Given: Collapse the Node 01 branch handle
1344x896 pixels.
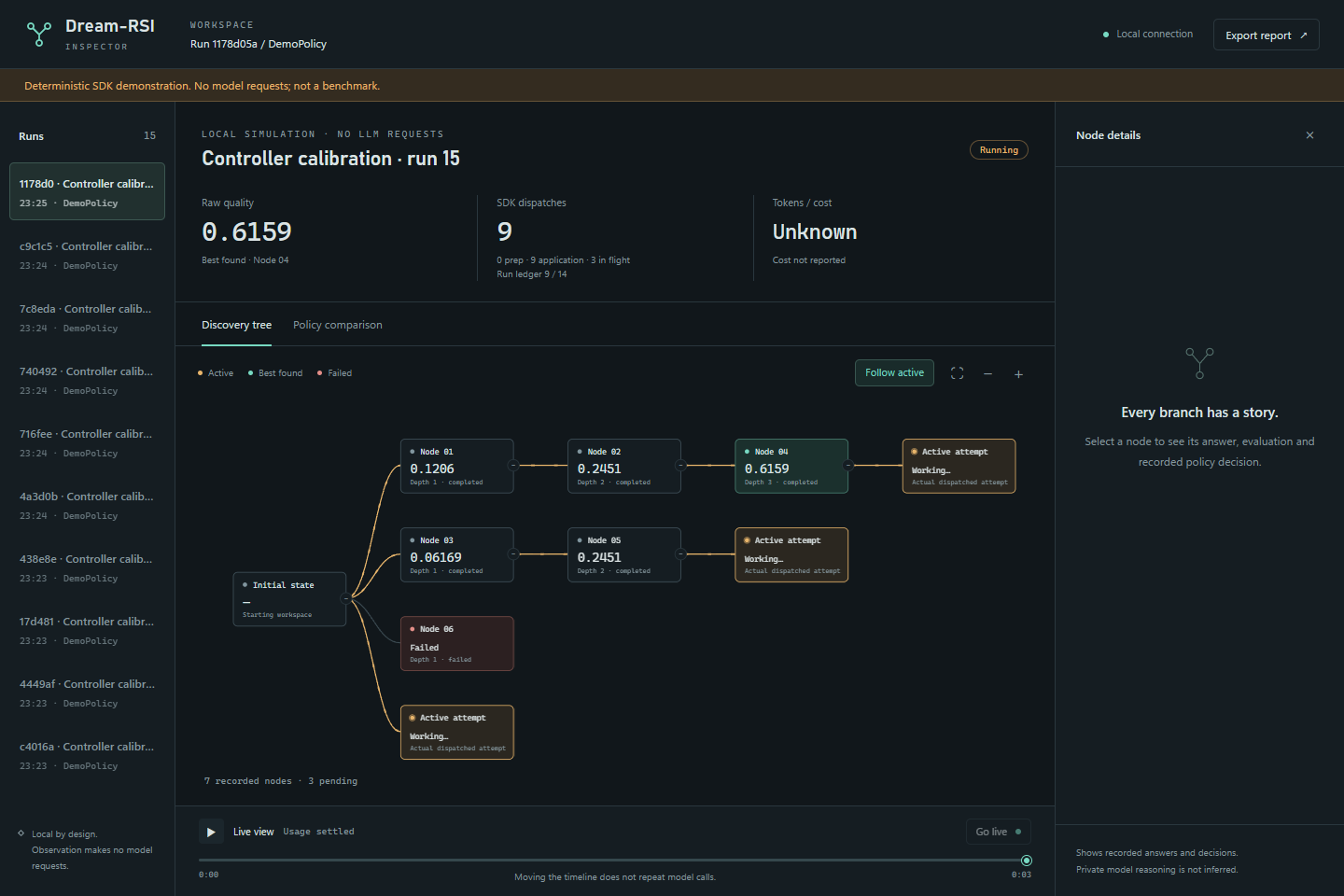Looking at the screenshot, I should (x=513, y=465).
